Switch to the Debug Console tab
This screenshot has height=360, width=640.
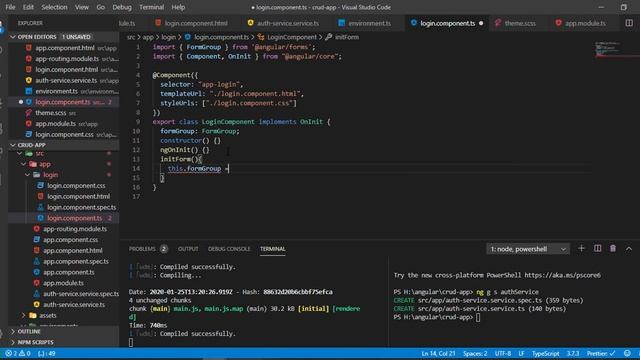point(229,249)
